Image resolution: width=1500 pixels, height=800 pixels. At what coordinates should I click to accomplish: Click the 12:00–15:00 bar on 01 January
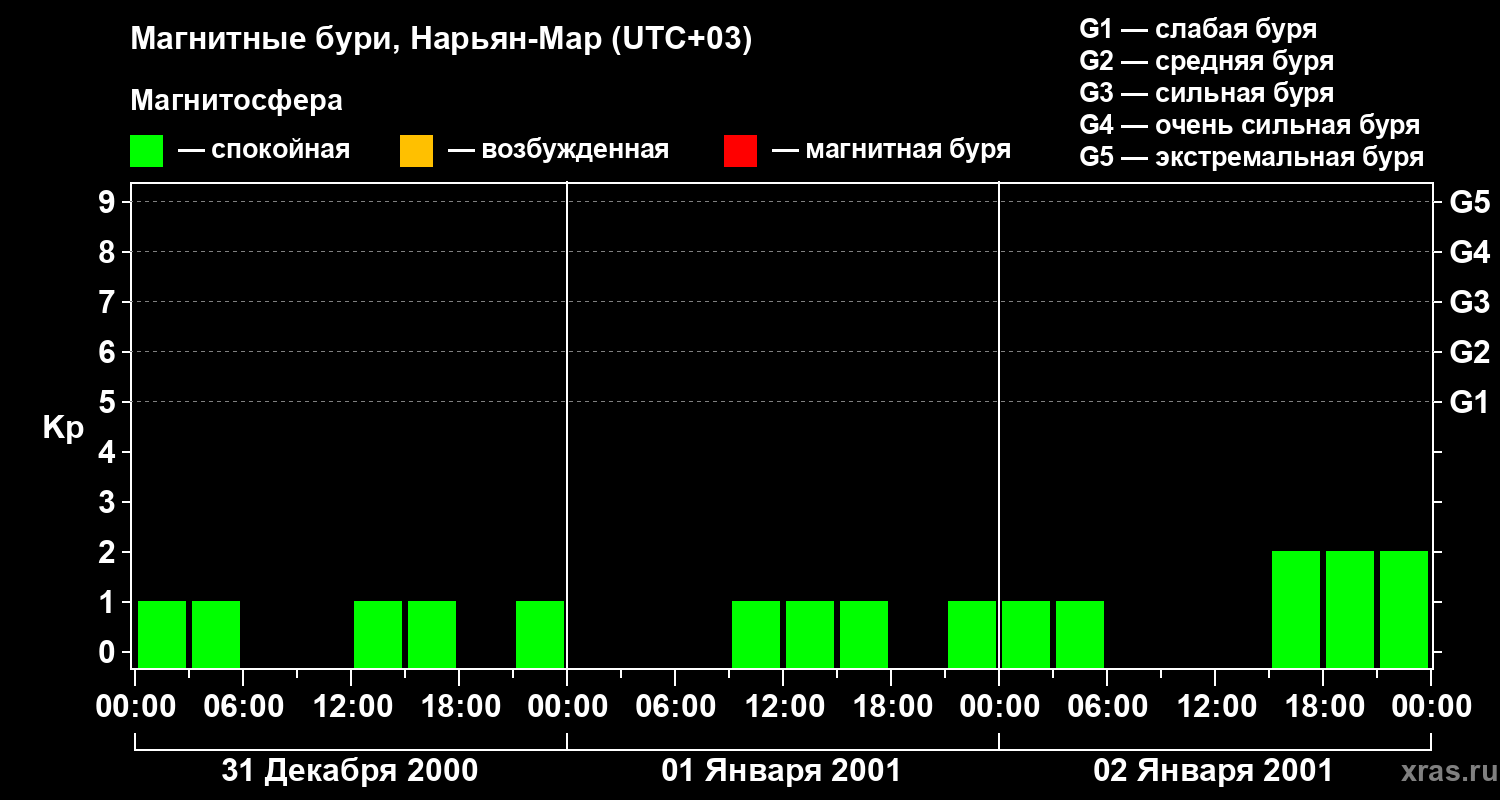[810, 634]
